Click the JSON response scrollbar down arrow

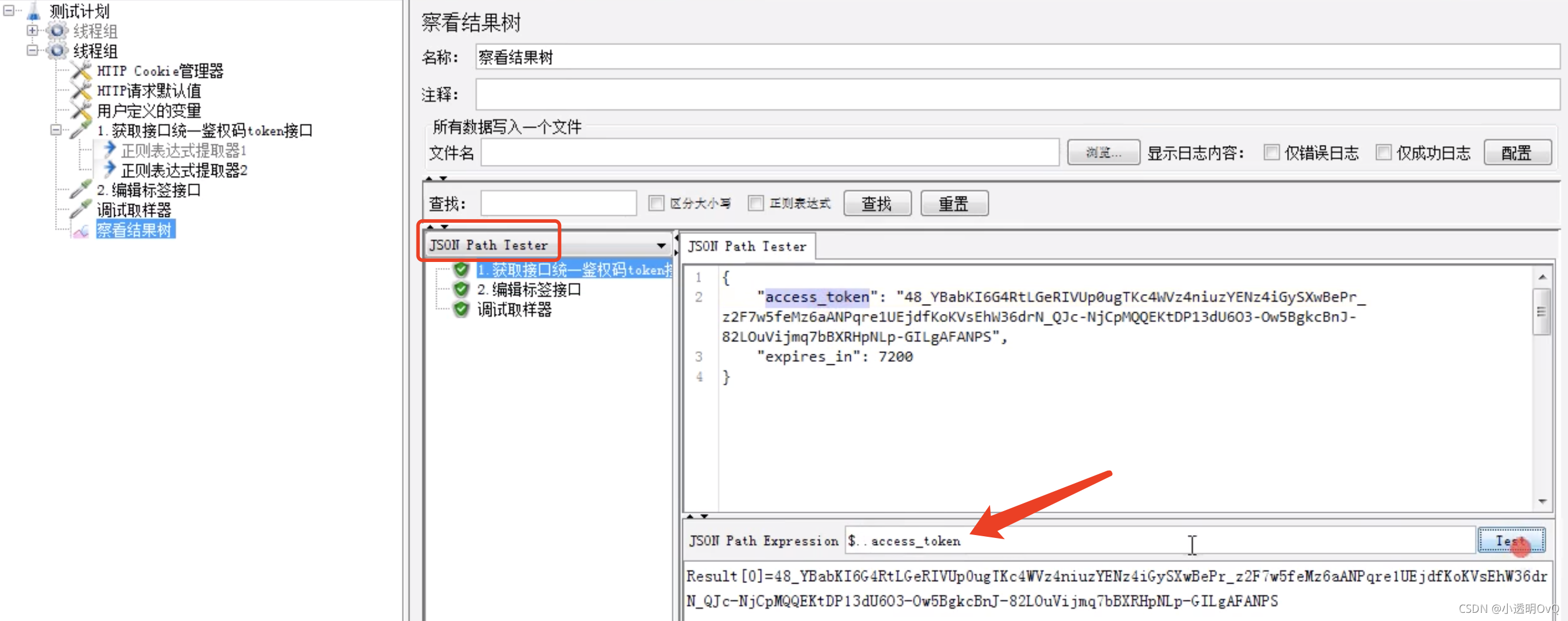pyautogui.click(x=1542, y=501)
